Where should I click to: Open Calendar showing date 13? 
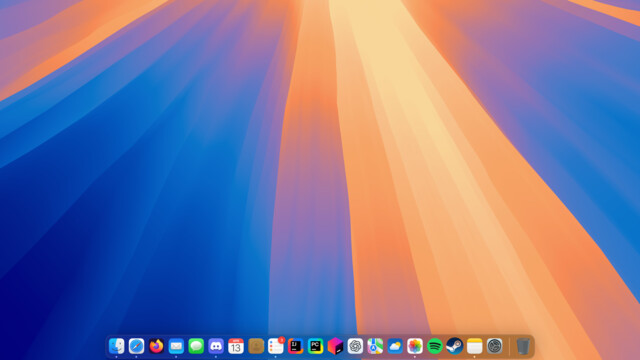pyautogui.click(x=236, y=346)
